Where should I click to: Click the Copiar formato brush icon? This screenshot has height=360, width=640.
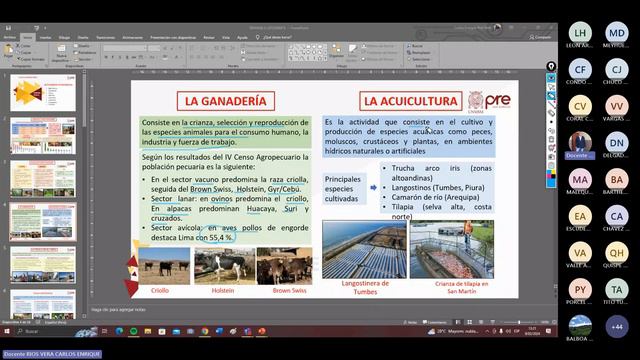point(18,59)
